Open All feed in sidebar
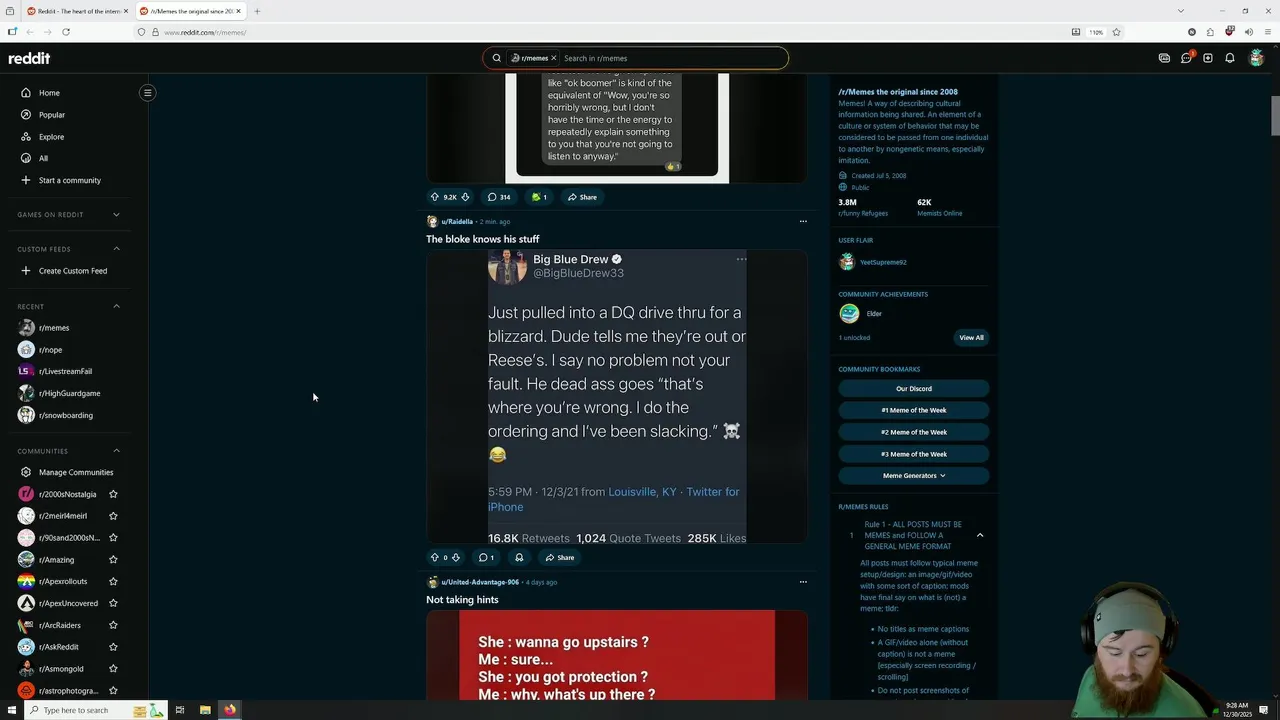Viewport: 1280px width, 720px height. click(43, 158)
